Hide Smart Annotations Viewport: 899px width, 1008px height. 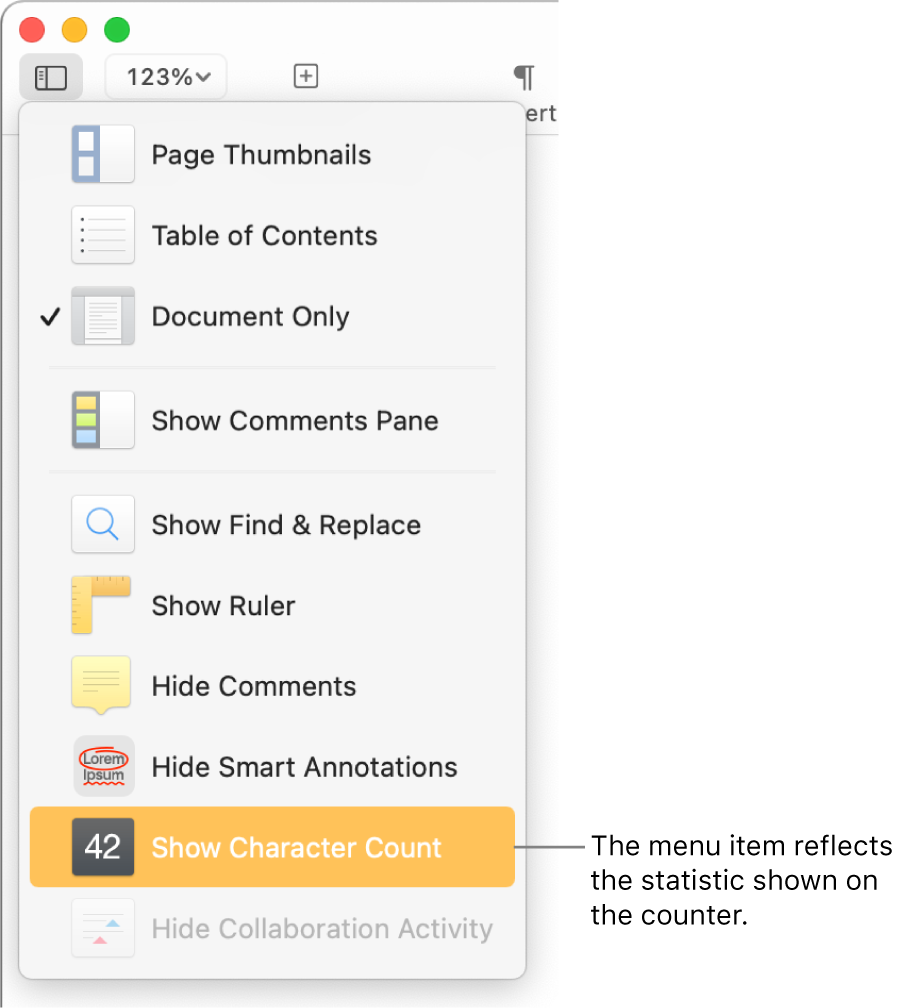pos(303,766)
